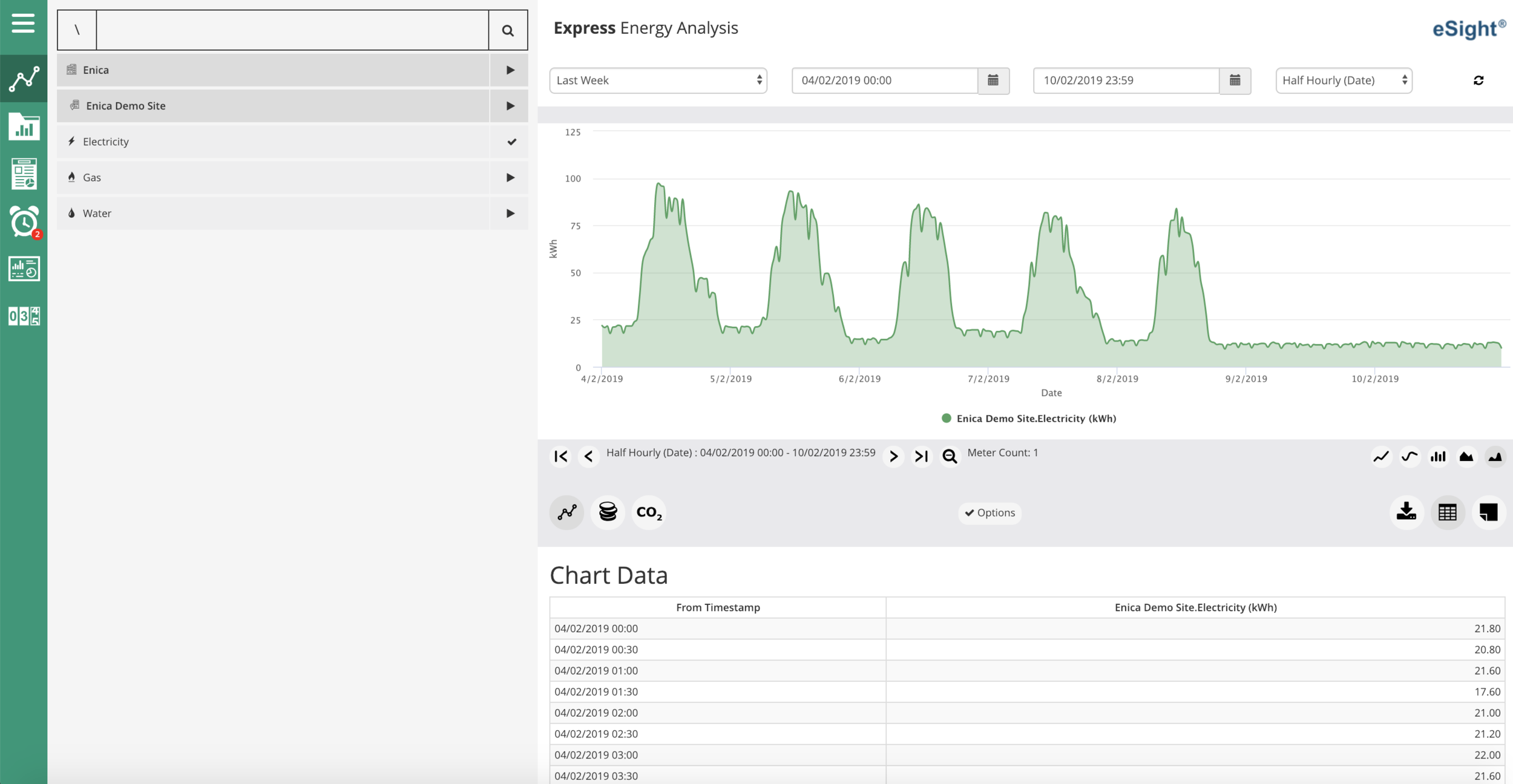Viewport: 1513px width, 784px height.
Task: Click the search magnifier button
Action: click(x=508, y=30)
